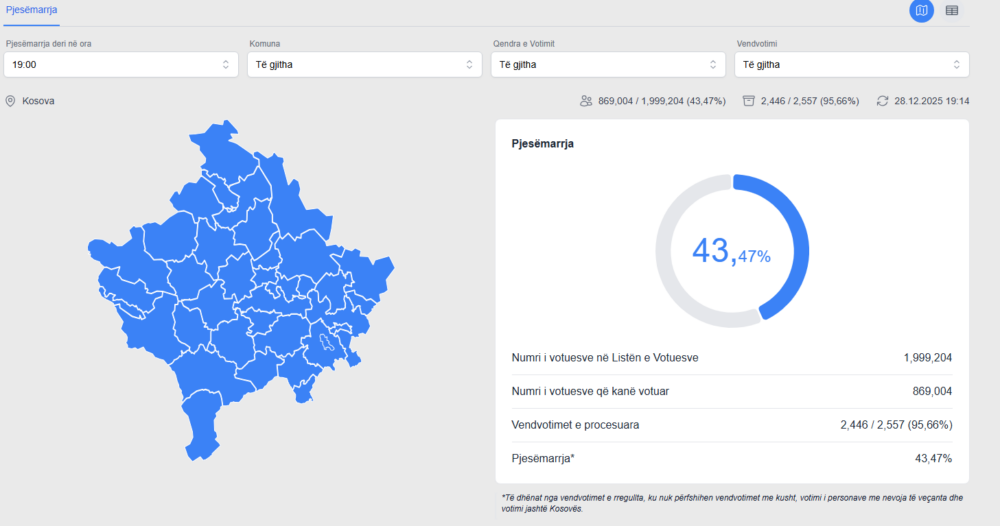Click the ballot box archive icon

tap(749, 101)
